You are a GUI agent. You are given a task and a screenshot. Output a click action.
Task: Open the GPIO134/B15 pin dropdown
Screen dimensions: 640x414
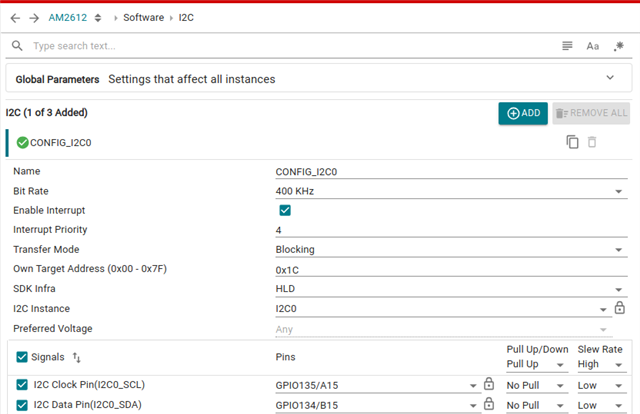point(377,405)
